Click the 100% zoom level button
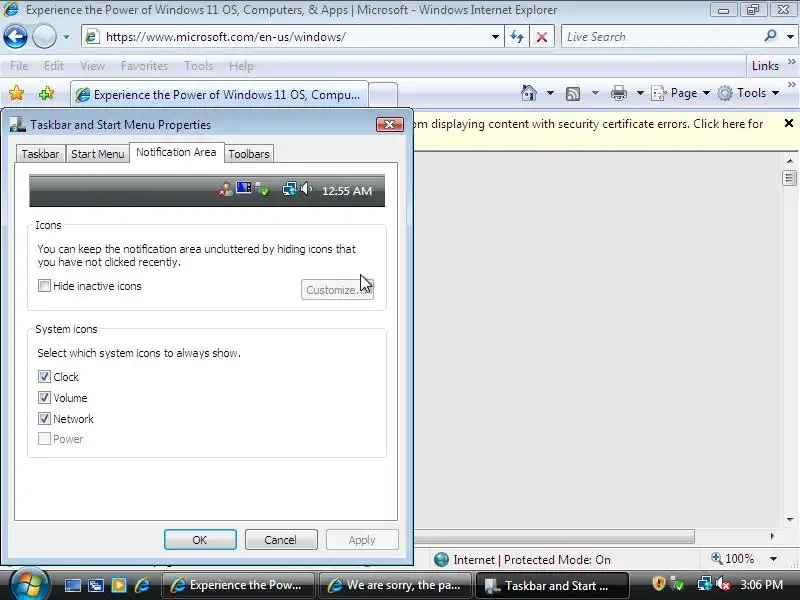This screenshot has height=600, width=800. point(733,559)
